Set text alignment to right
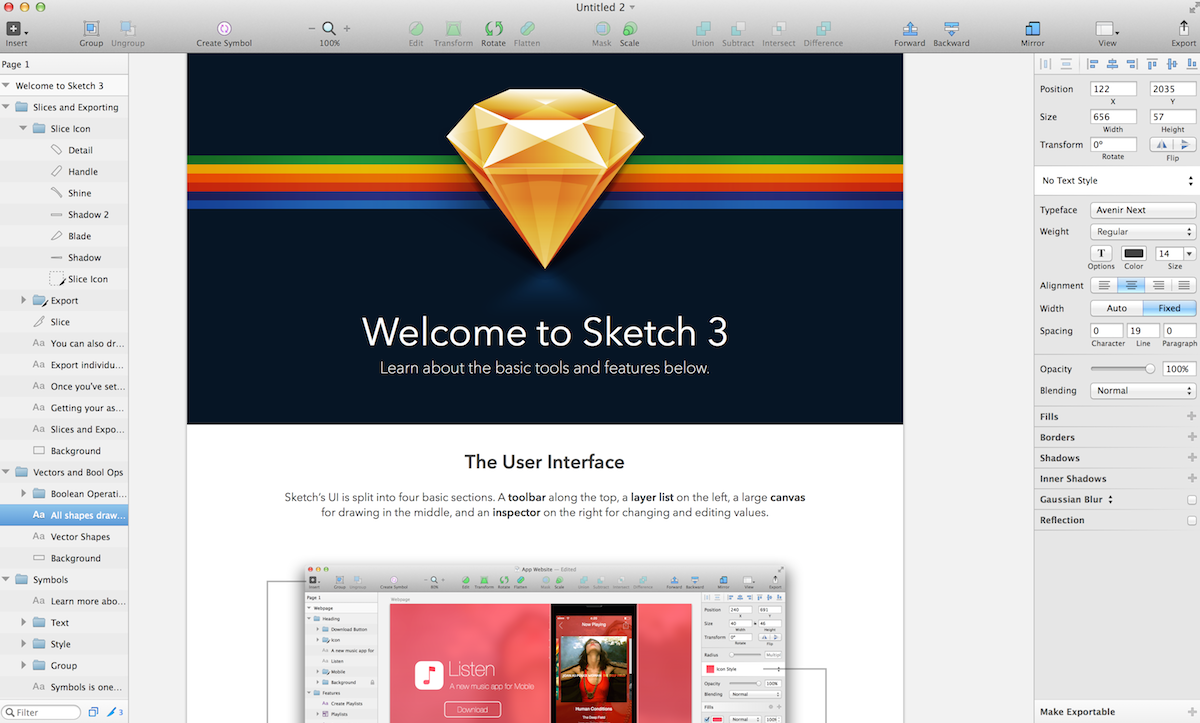1200x723 pixels. click(x=1157, y=286)
